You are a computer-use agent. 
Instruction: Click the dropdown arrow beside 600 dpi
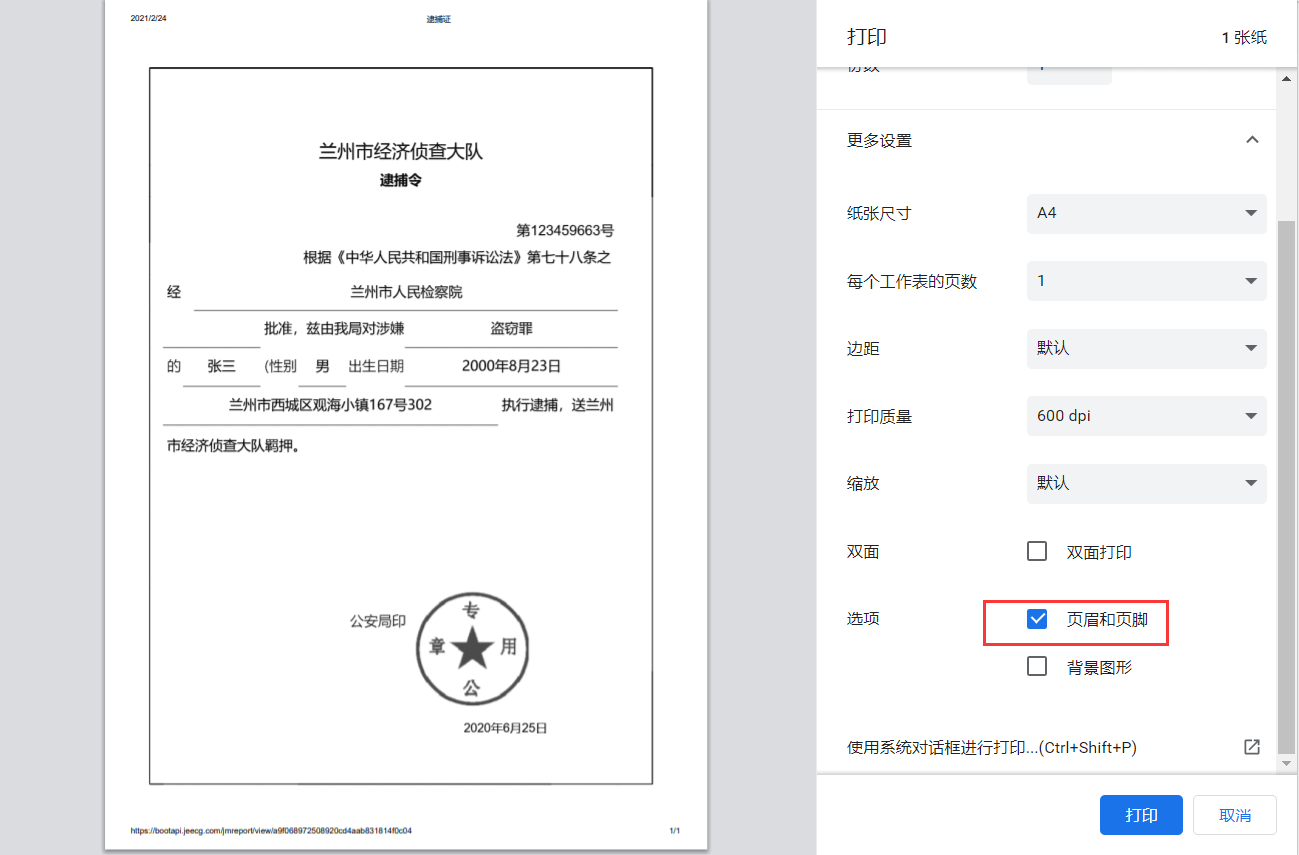tap(1250, 416)
